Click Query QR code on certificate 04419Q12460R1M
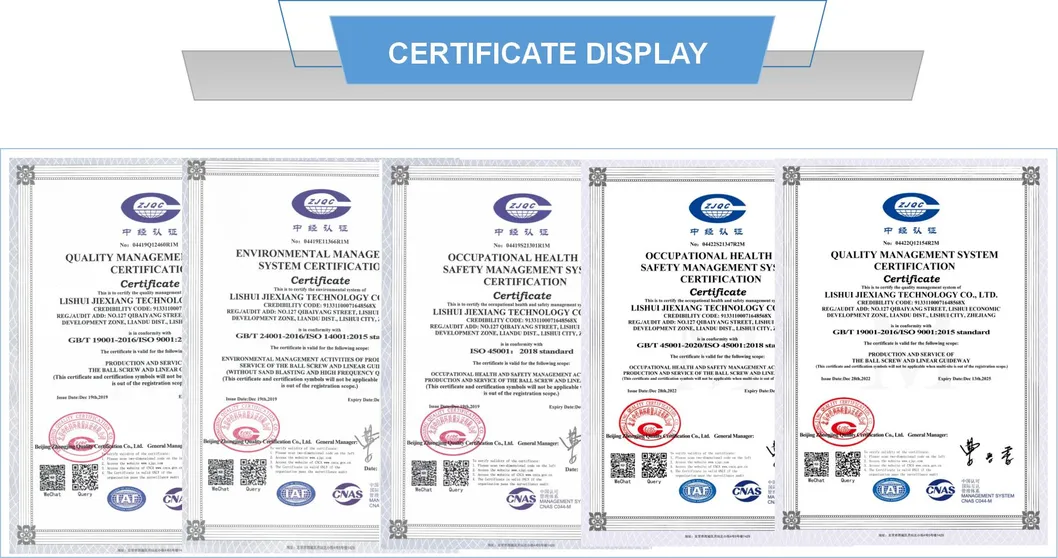Viewport: 1058px width, 558px height. click(x=85, y=478)
